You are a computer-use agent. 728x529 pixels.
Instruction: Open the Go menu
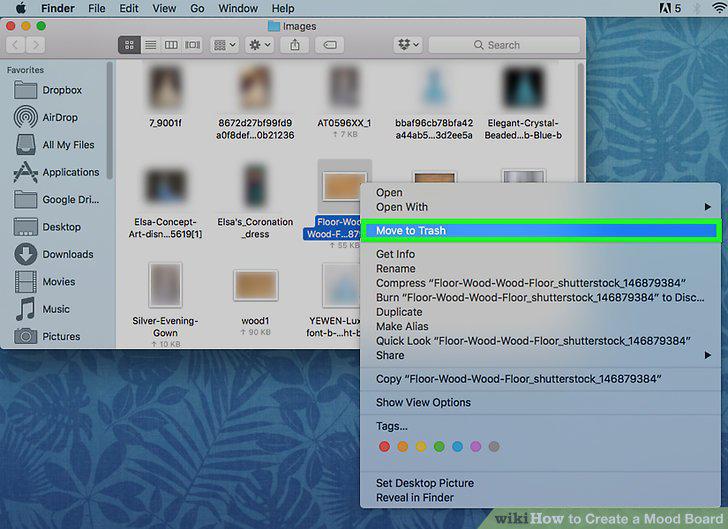tap(197, 8)
